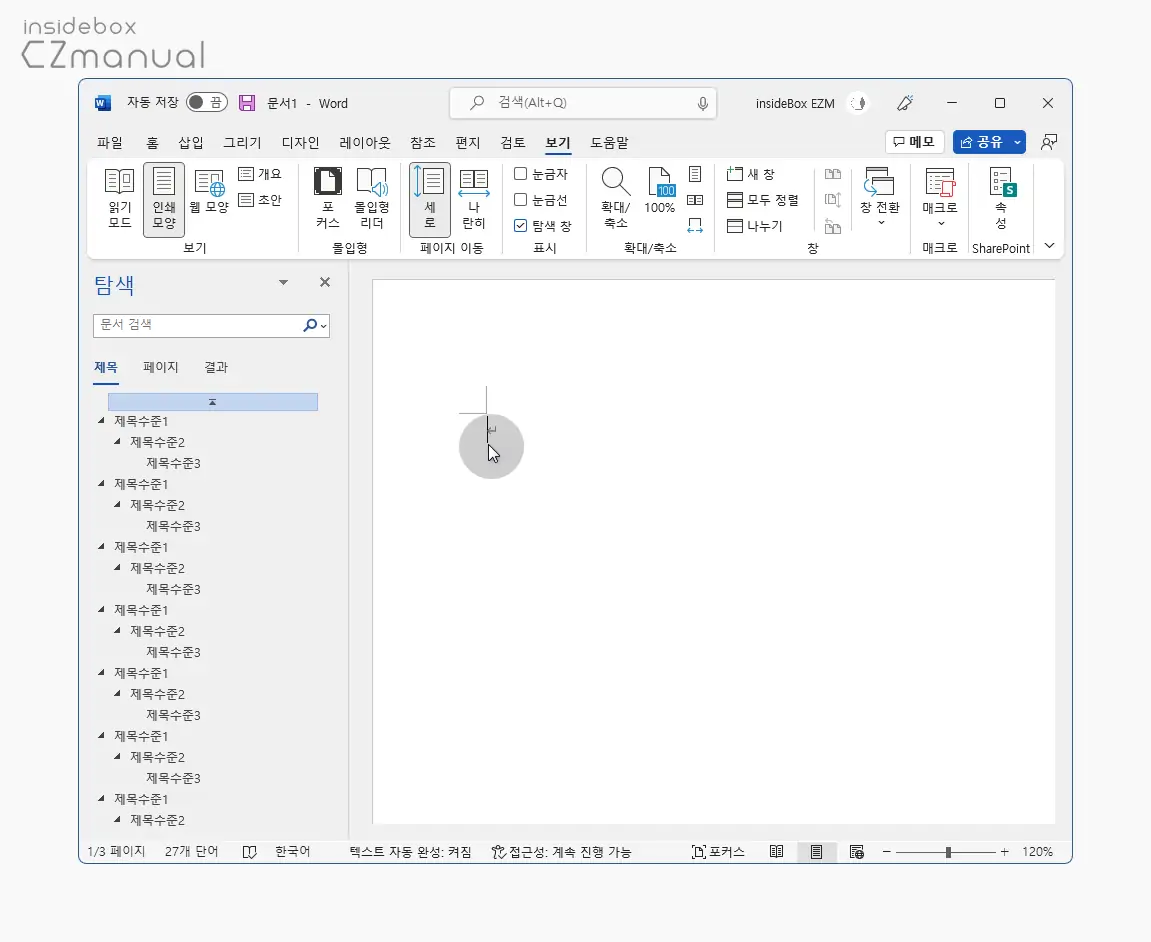Viewport: 1151px width, 942px height.
Task: Uncheck the Navigation Pane (탐색 창) checkbox
Action: pyautogui.click(x=520, y=225)
